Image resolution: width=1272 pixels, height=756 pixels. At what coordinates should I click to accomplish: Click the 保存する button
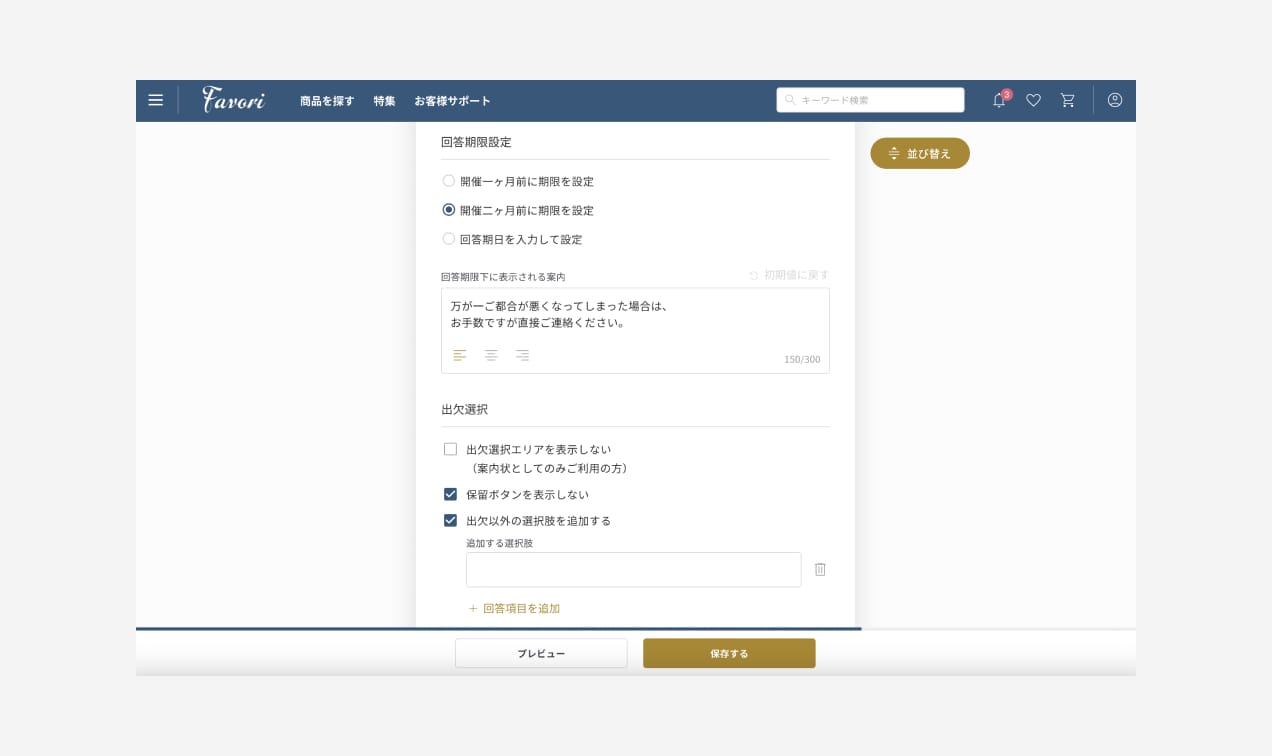[729, 653]
